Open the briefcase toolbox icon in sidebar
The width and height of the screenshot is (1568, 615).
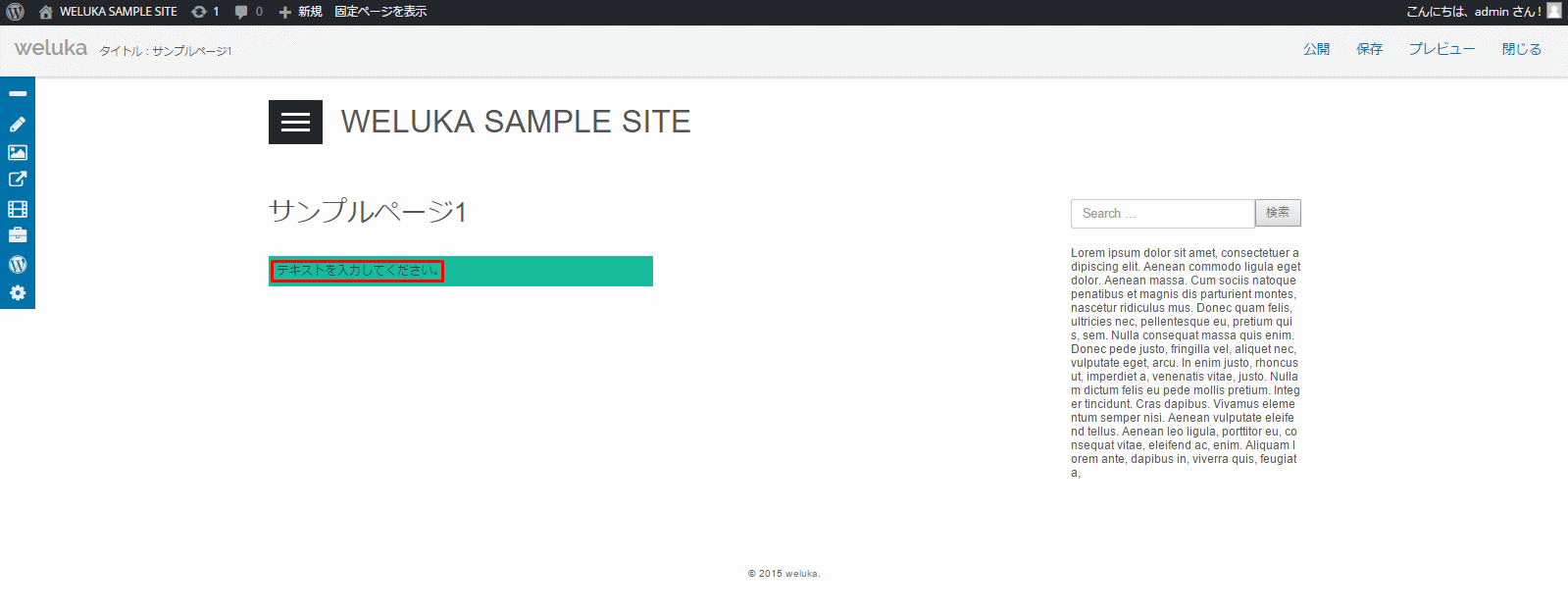pos(18,235)
